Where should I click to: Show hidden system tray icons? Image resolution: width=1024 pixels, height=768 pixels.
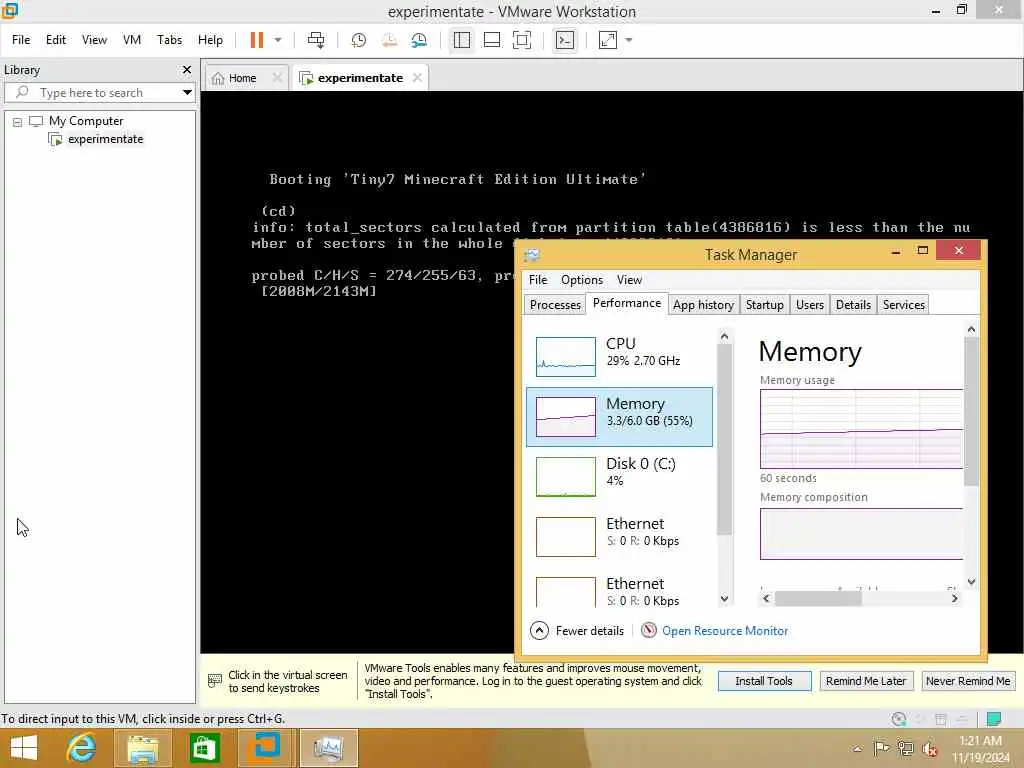pos(857,748)
